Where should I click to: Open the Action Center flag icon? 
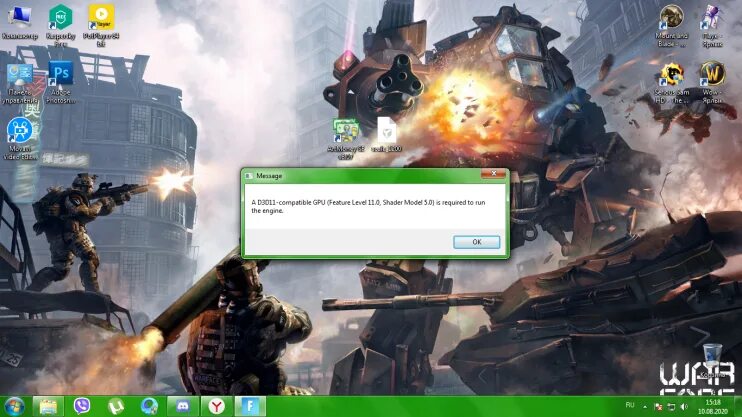coord(658,406)
